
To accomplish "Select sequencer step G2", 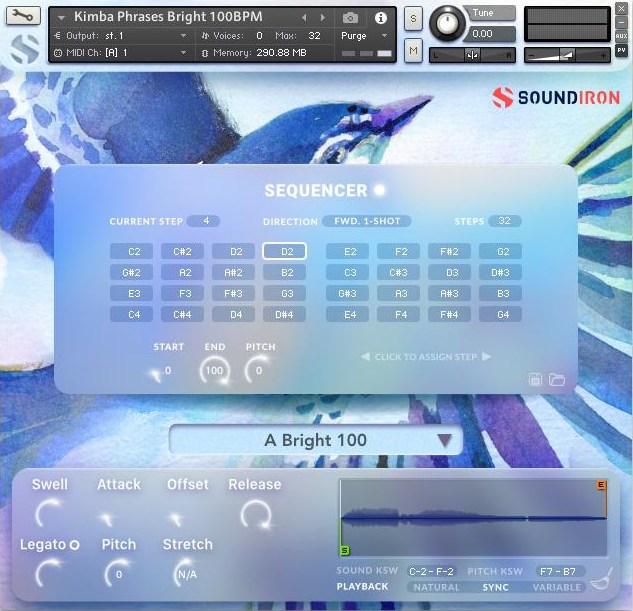I will coord(500,251).
